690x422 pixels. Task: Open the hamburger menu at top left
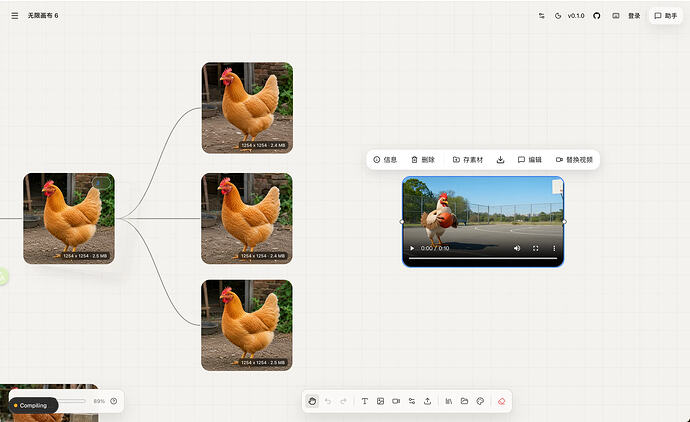click(15, 16)
